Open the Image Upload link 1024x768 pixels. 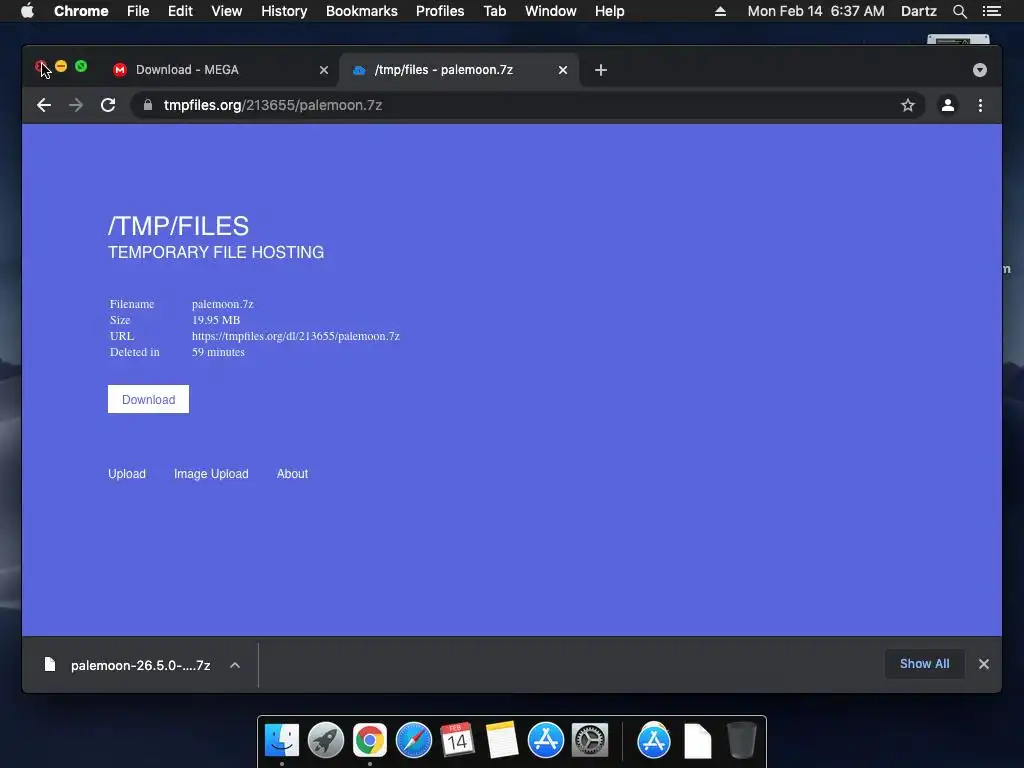click(x=211, y=473)
